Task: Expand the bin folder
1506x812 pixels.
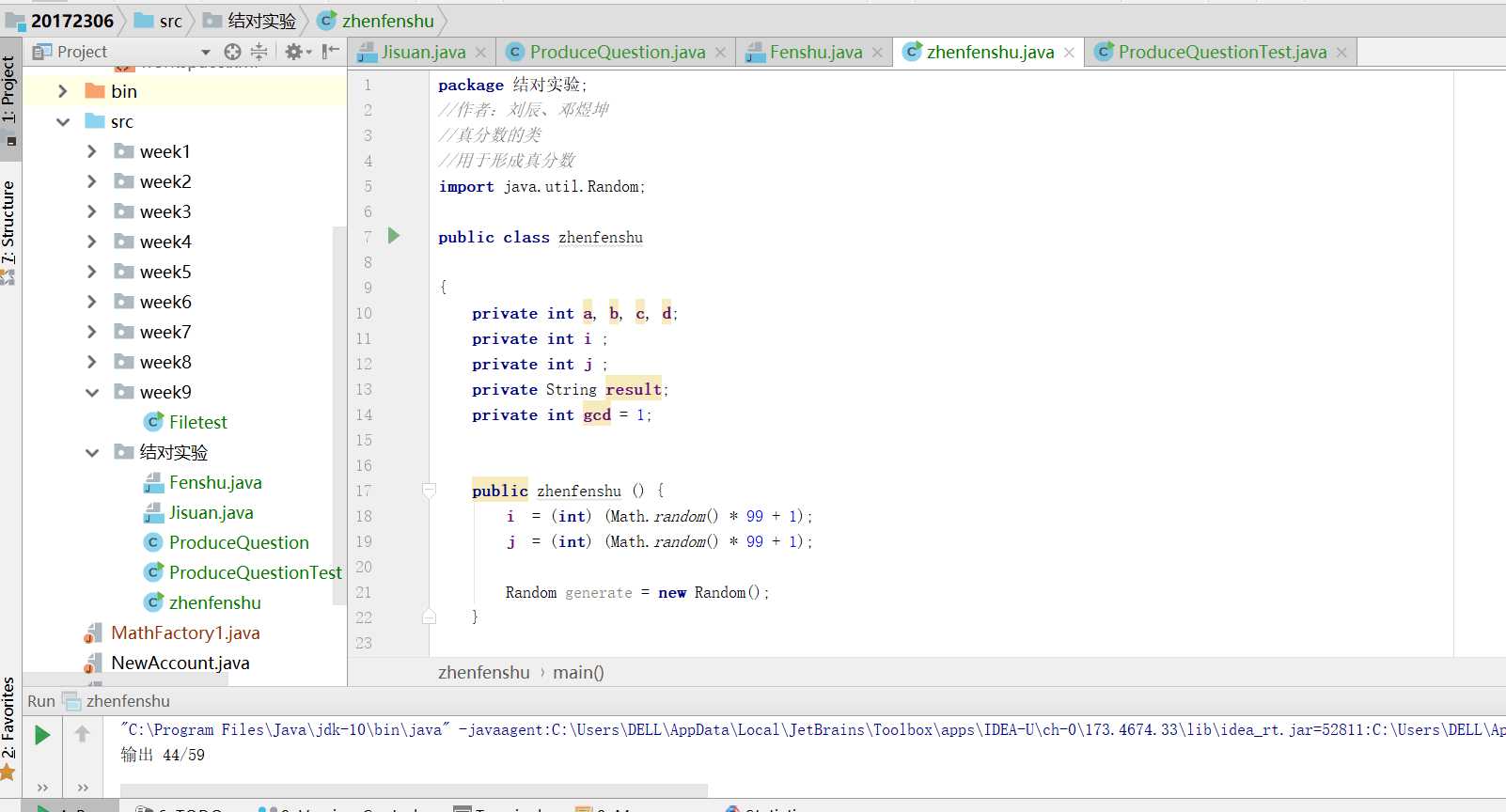Action: tap(62, 91)
